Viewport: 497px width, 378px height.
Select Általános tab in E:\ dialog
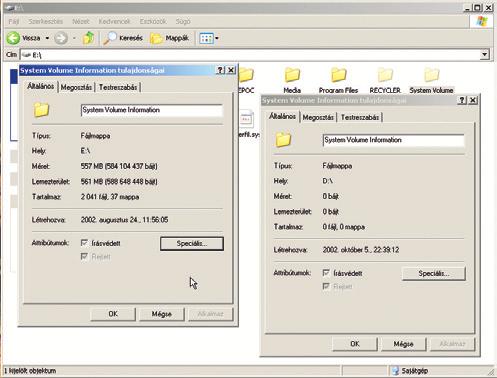40,86
